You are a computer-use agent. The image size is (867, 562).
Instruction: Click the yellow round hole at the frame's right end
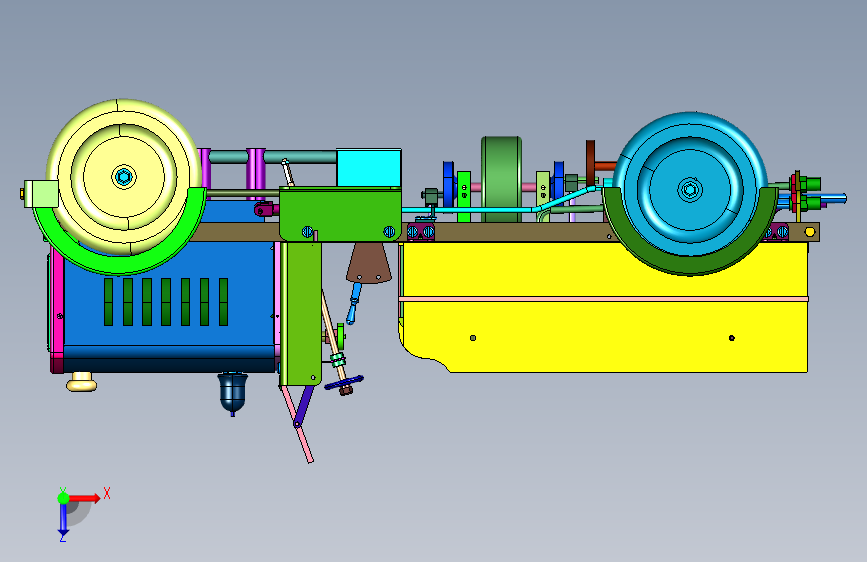(809, 232)
